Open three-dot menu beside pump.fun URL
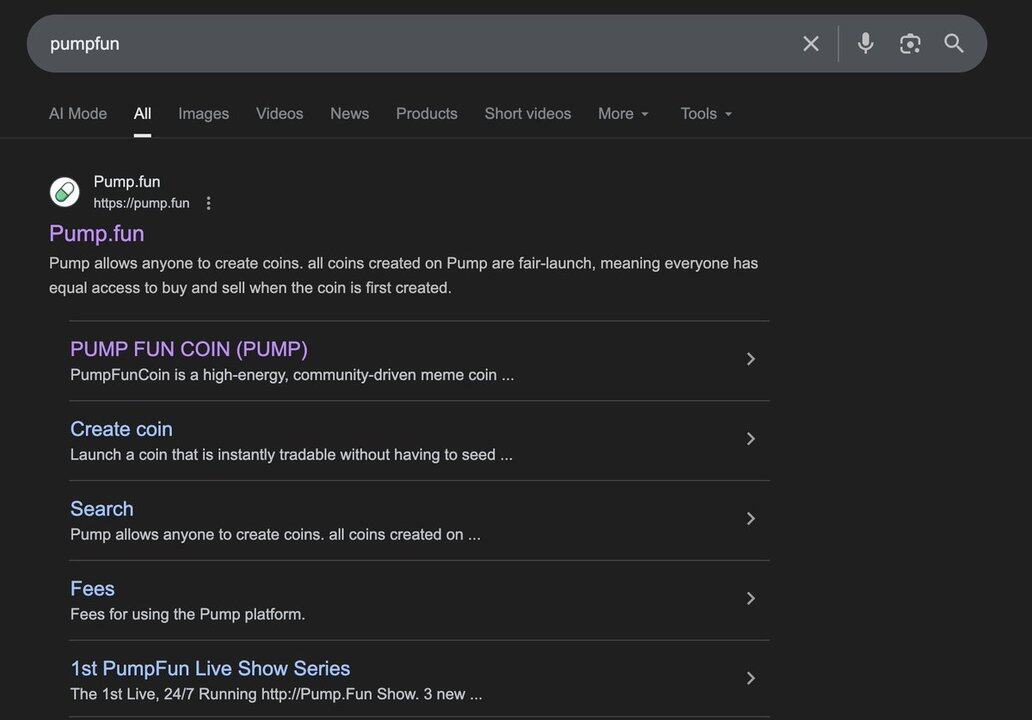The width and height of the screenshot is (1032, 720). click(x=208, y=203)
